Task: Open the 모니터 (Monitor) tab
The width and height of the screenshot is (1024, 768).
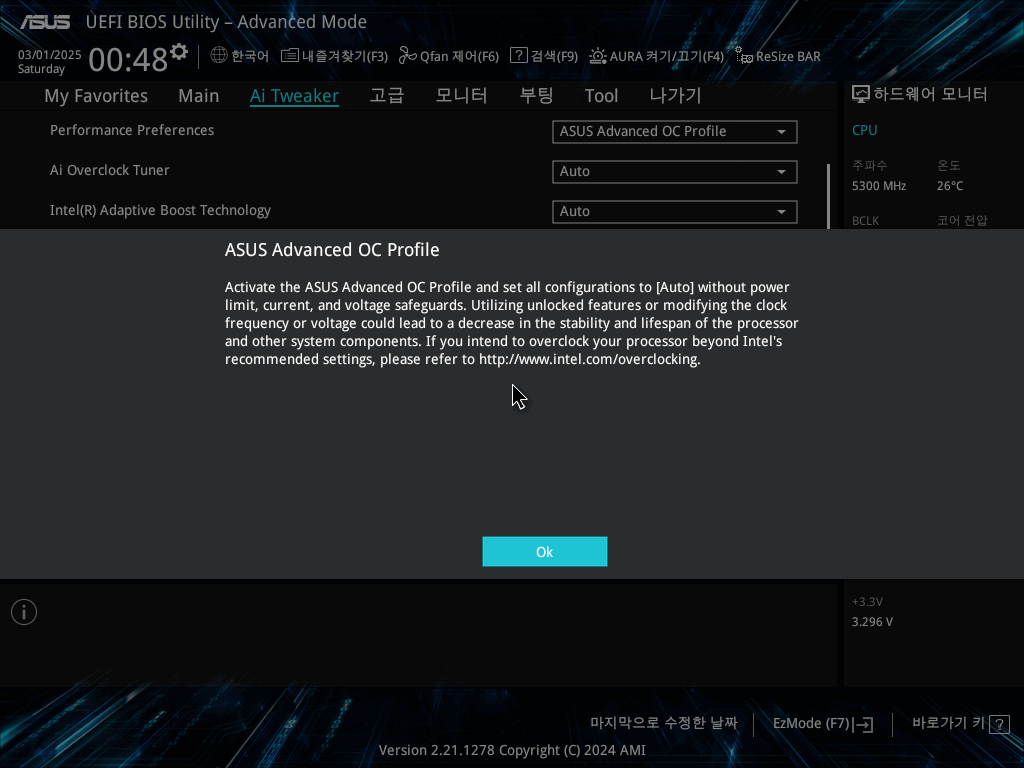Action: click(461, 95)
